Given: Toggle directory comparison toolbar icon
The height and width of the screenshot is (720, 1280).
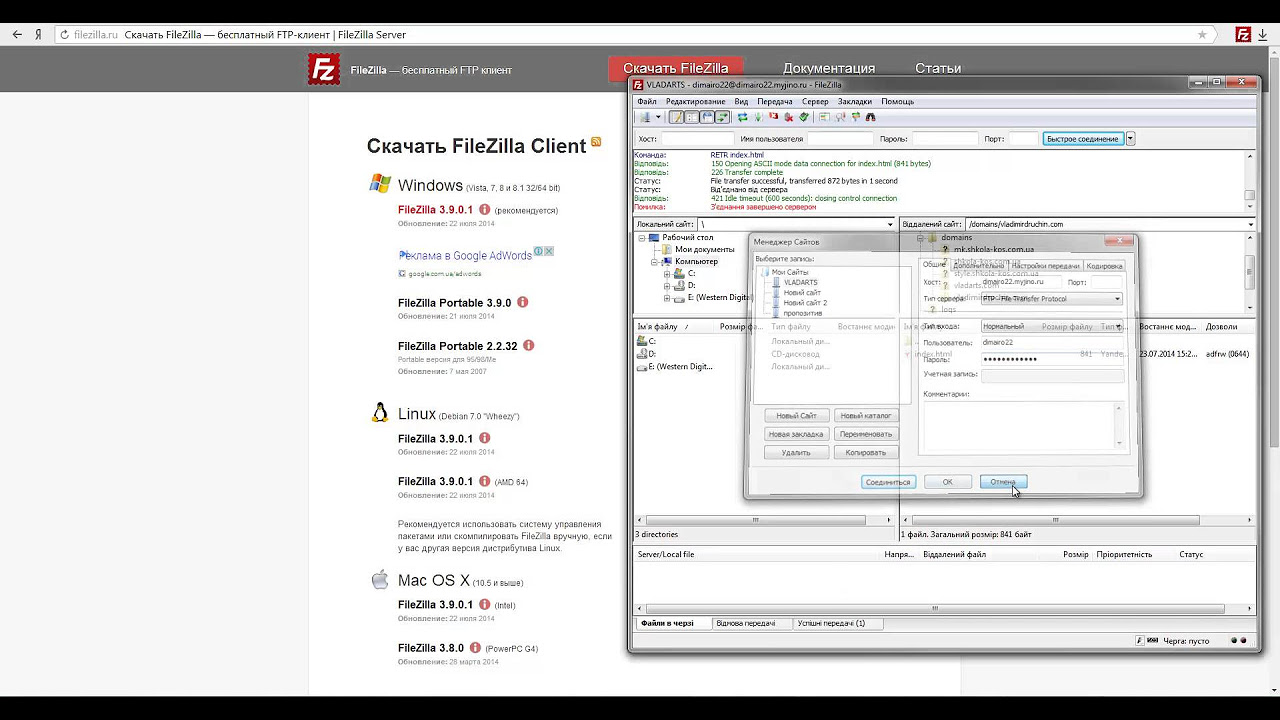Looking at the screenshot, I should [x=840, y=117].
